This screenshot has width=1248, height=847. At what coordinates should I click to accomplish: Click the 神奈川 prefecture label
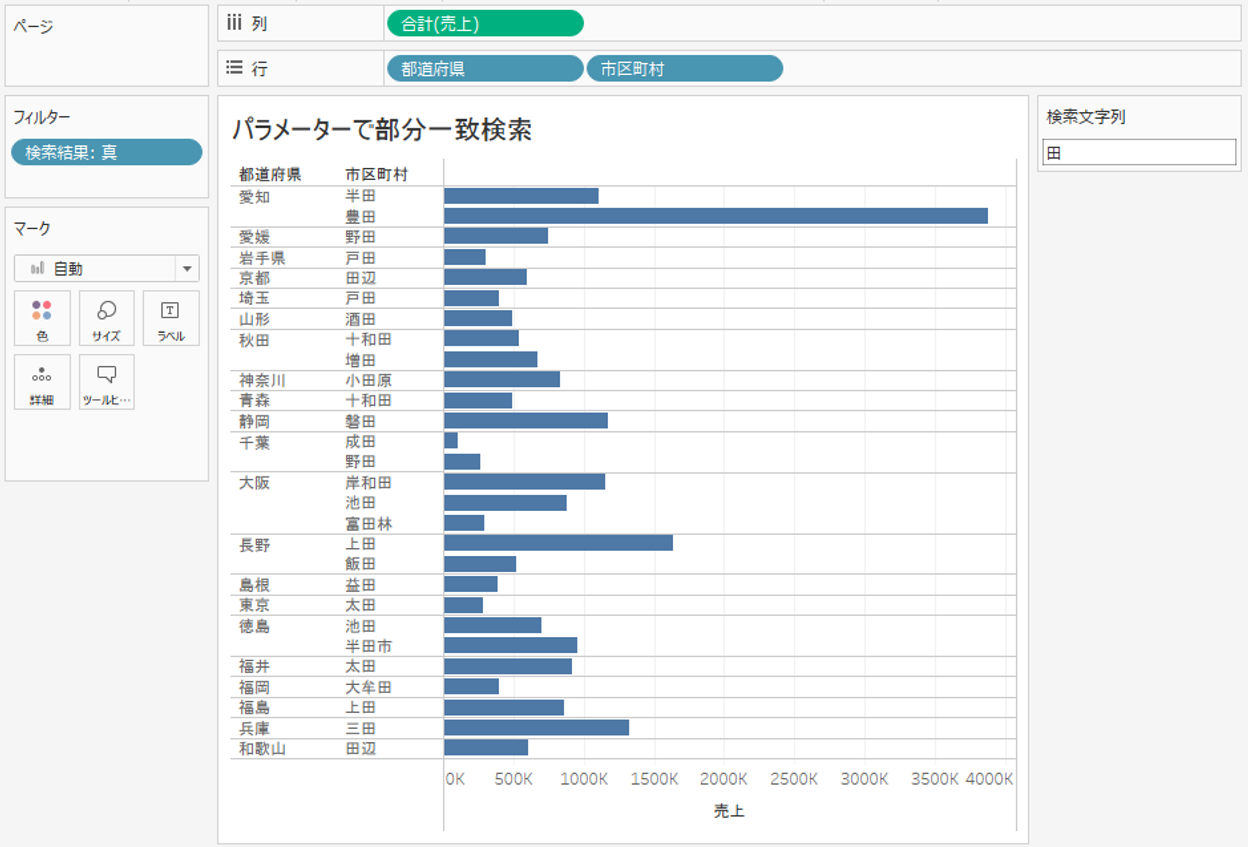pos(262,380)
